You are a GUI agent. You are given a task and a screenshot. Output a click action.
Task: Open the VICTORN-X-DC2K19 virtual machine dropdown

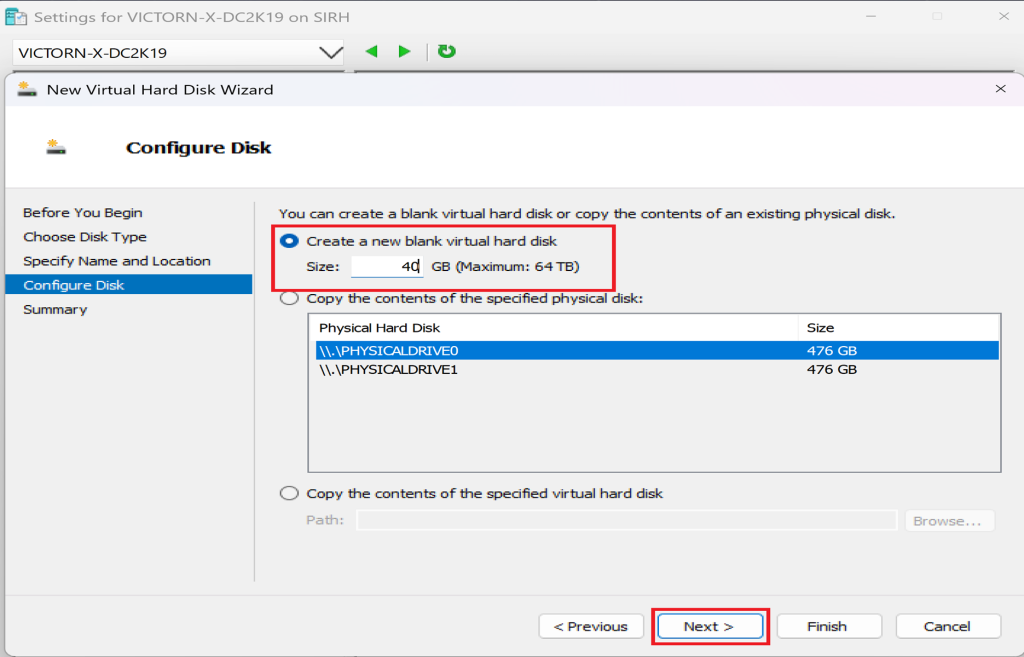tap(329, 52)
